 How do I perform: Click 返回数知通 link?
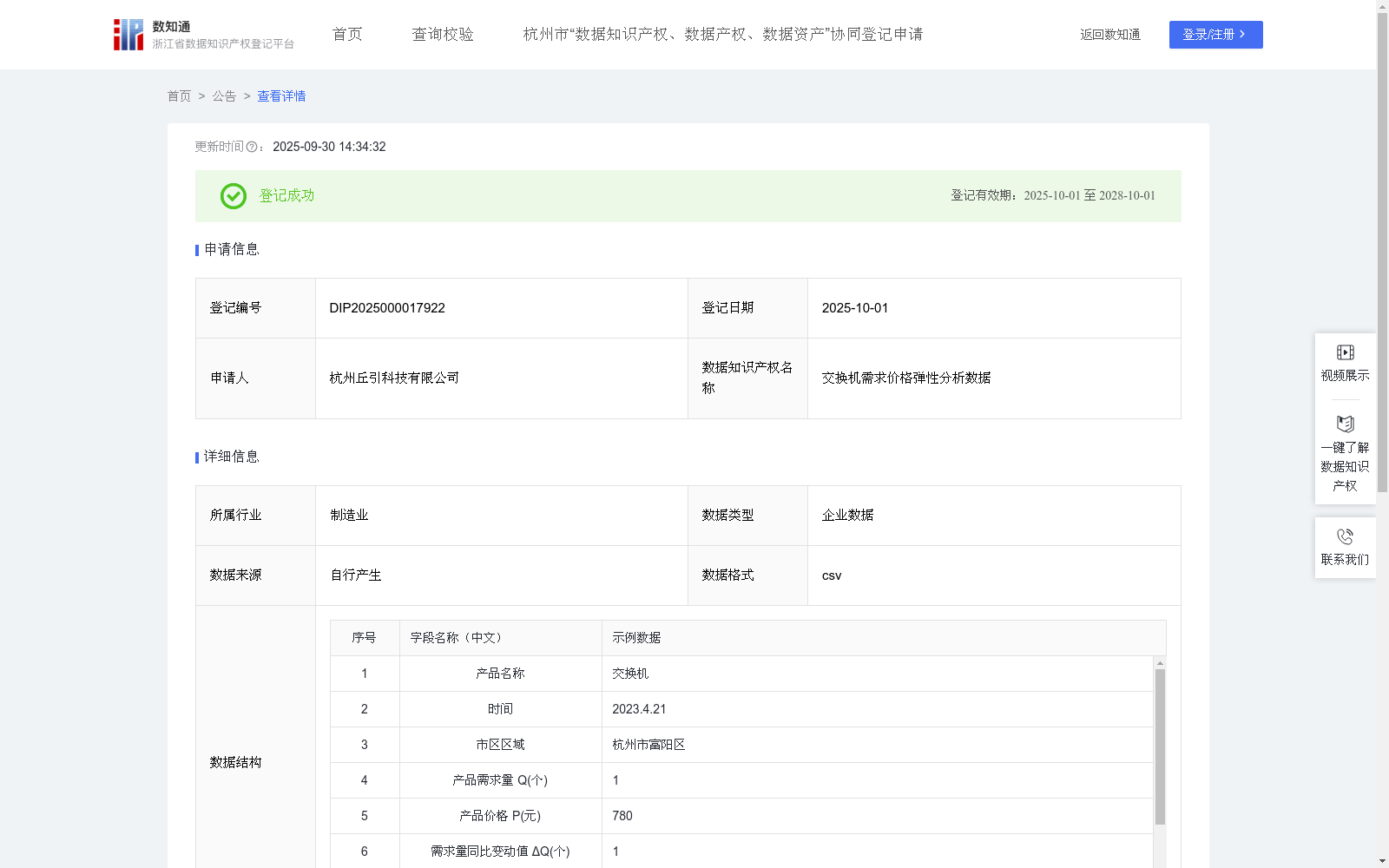click(1110, 35)
